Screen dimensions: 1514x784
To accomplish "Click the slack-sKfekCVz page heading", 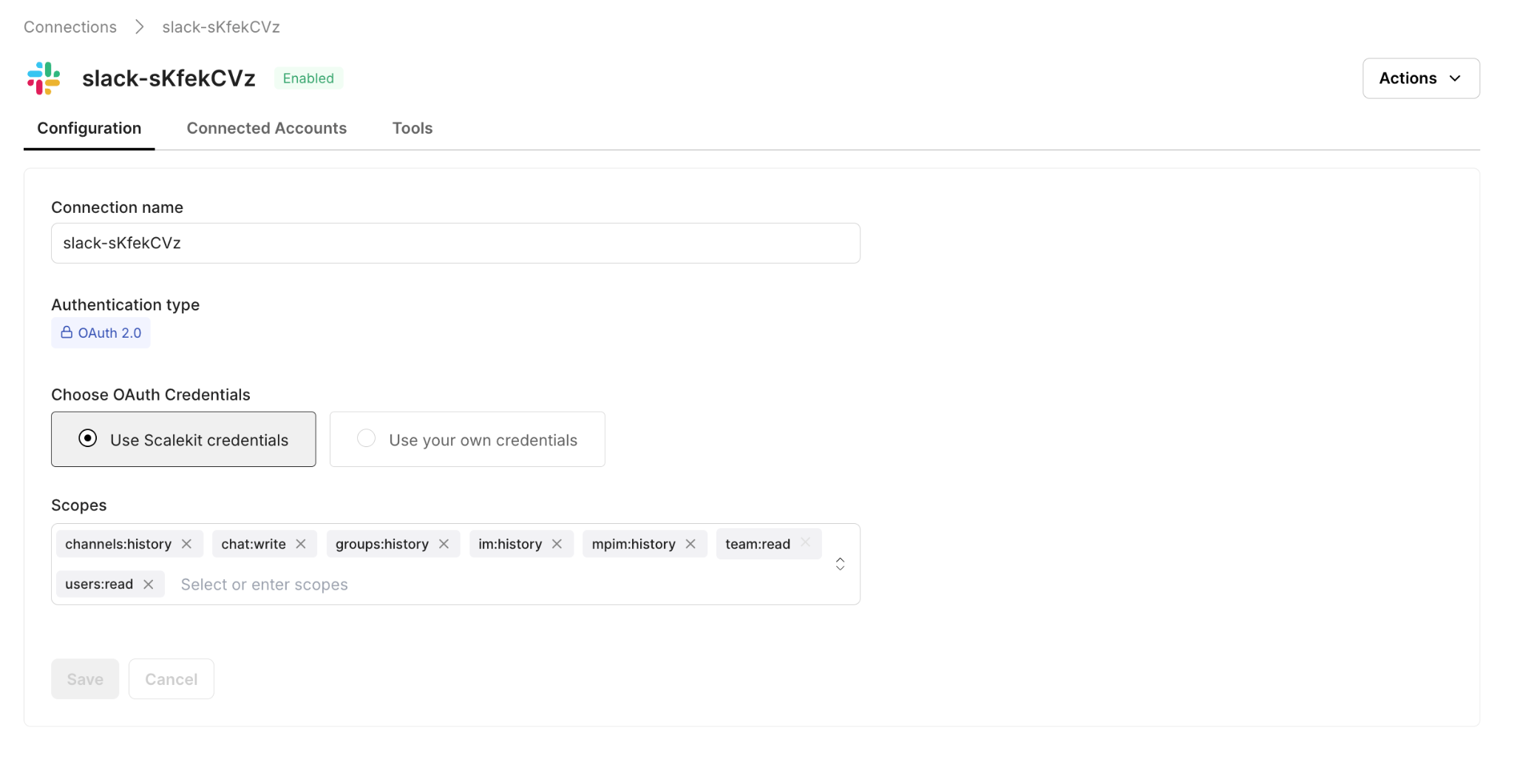I will coord(169,78).
